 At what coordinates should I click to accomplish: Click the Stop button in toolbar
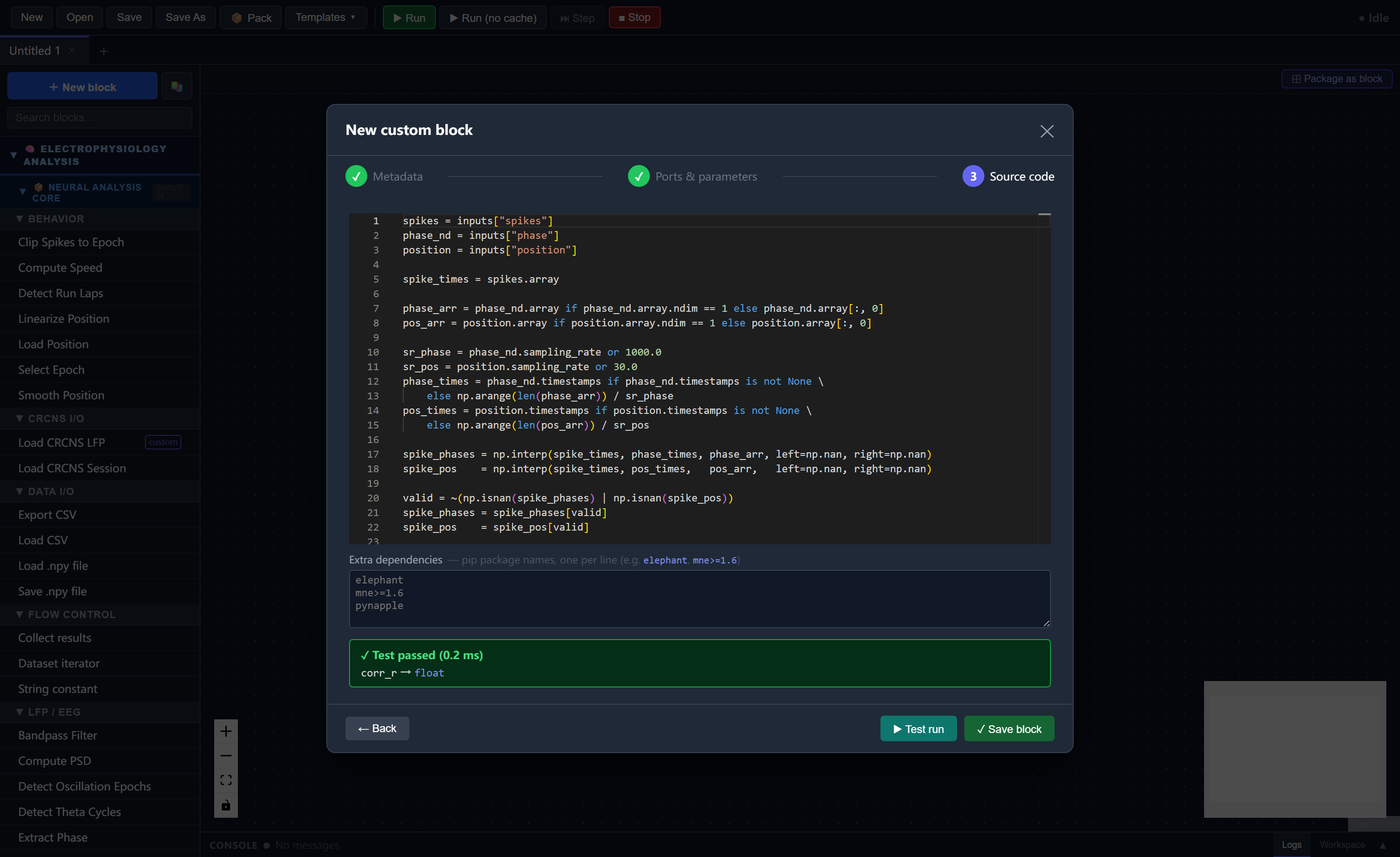click(634, 18)
